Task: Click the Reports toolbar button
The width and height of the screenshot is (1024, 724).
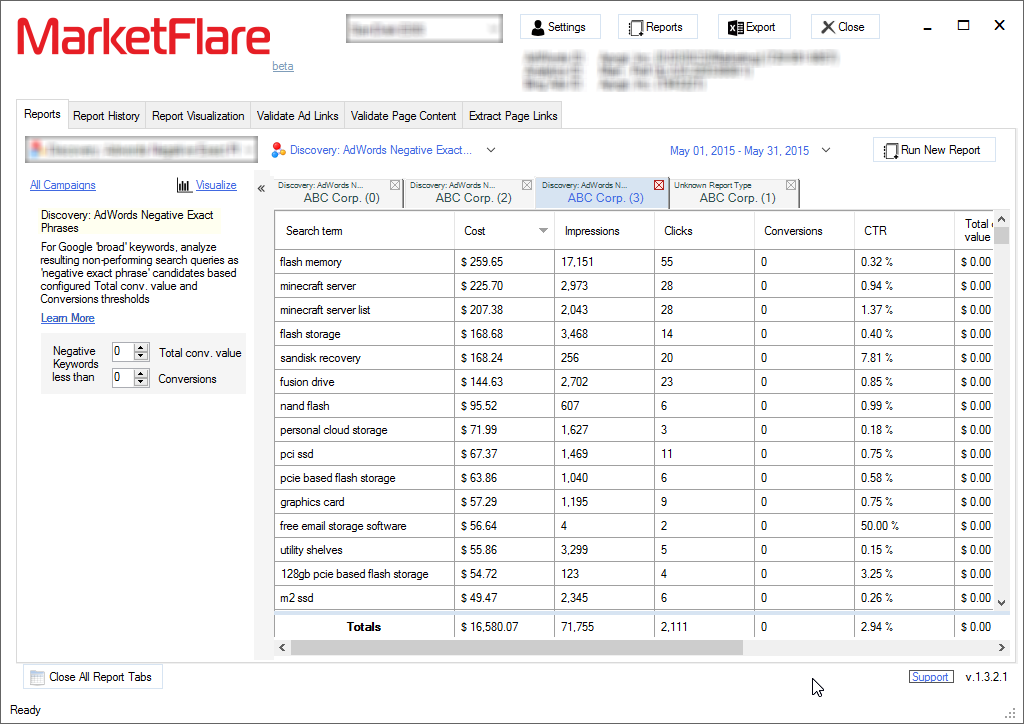Action: (657, 27)
